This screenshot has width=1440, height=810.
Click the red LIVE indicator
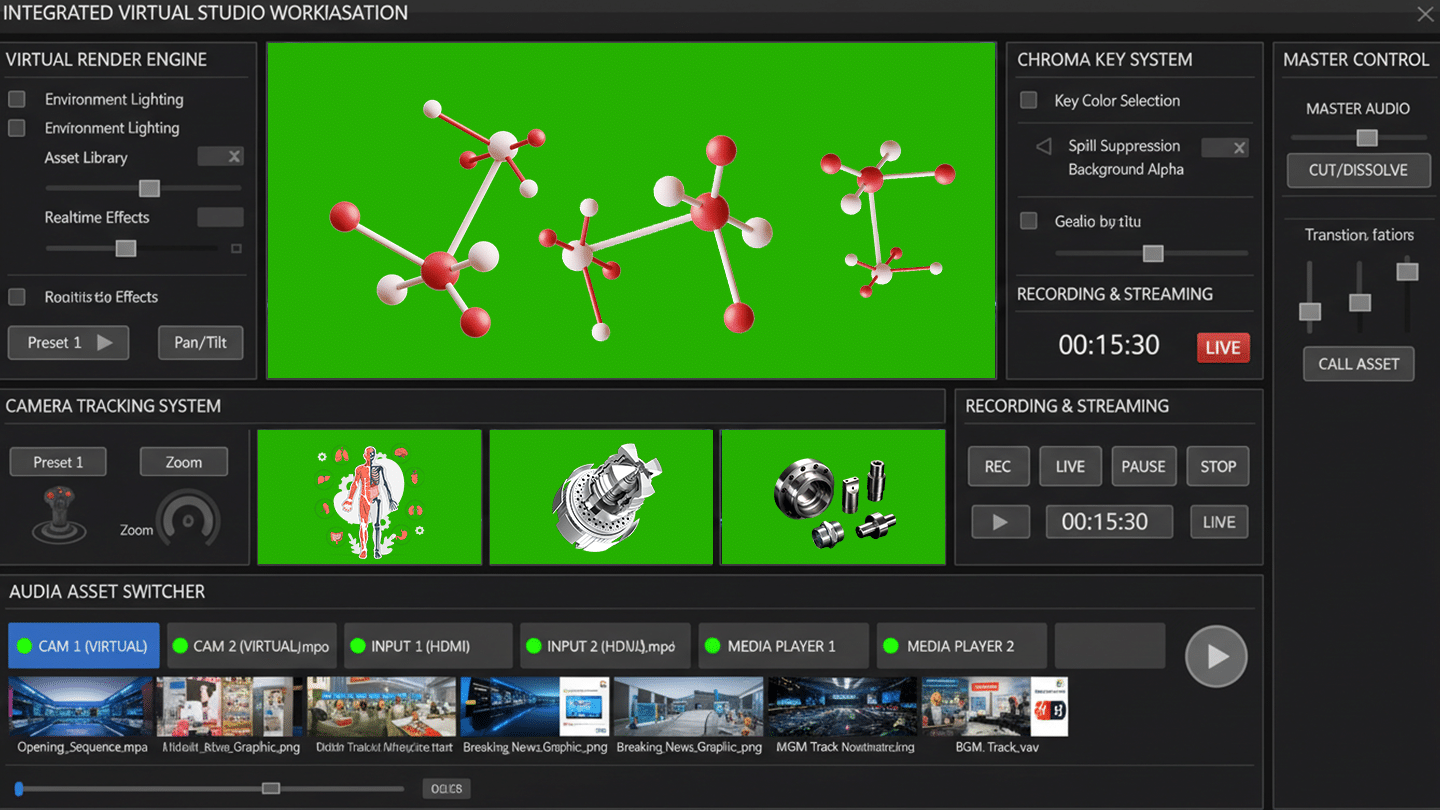tap(1222, 347)
